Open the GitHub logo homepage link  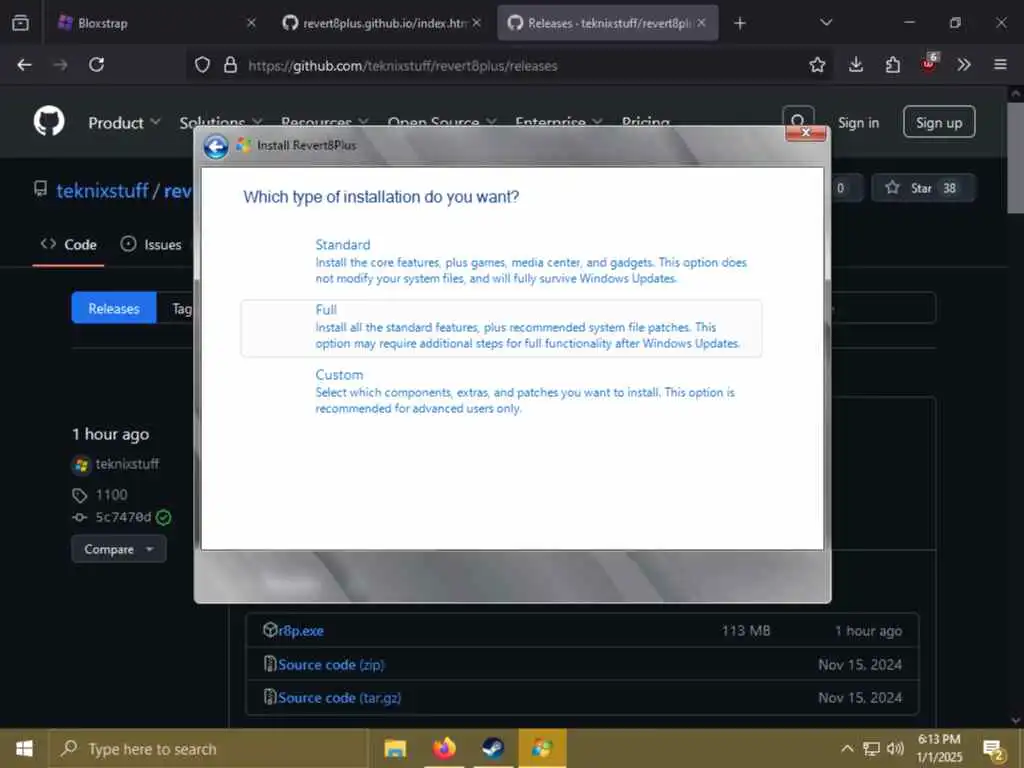(x=49, y=121)
